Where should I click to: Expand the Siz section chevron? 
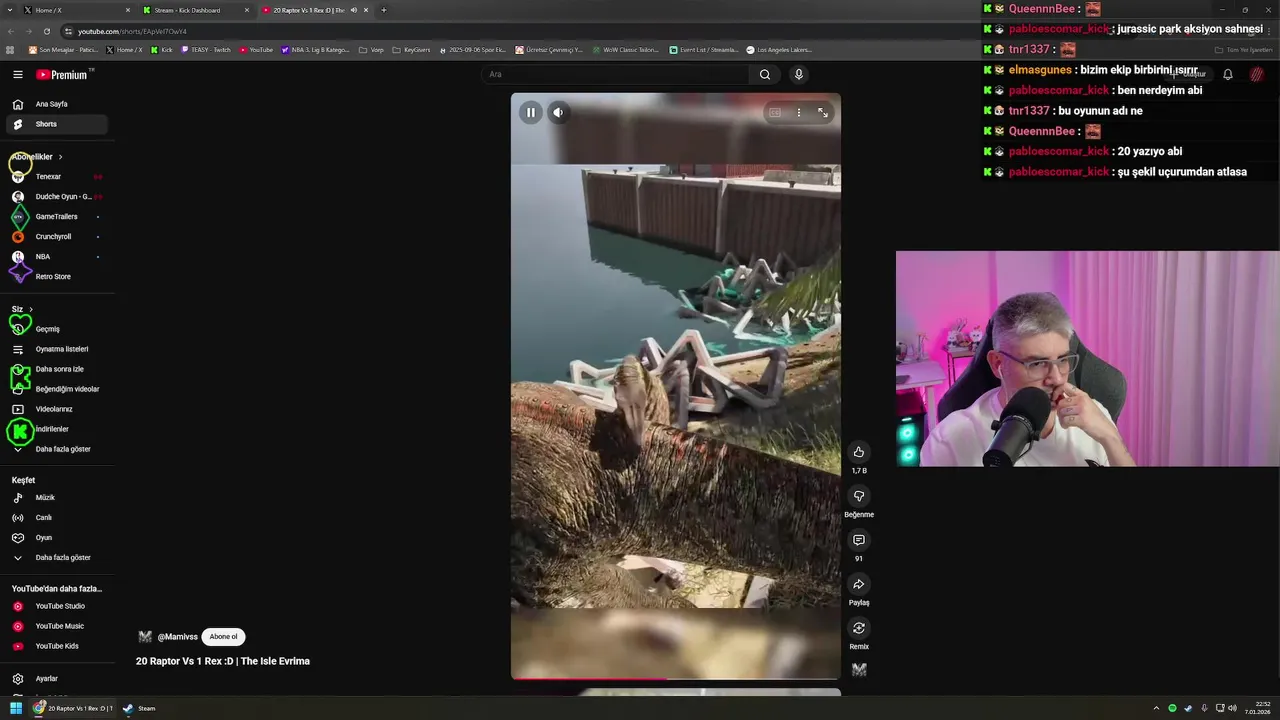coord(30,309)
